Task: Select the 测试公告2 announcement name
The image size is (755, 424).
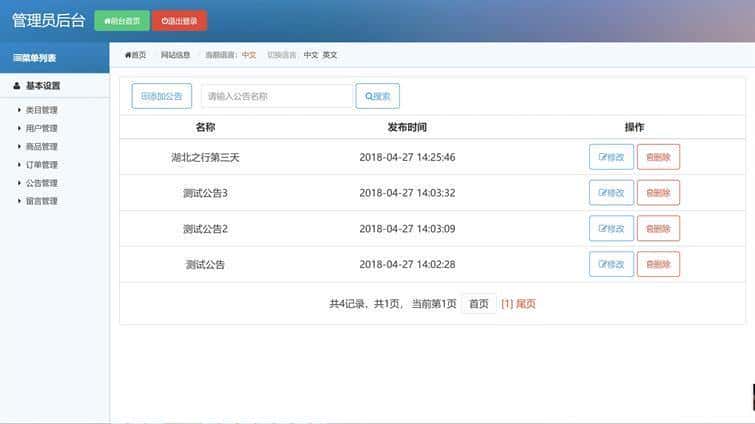Action: click(206, 229)
